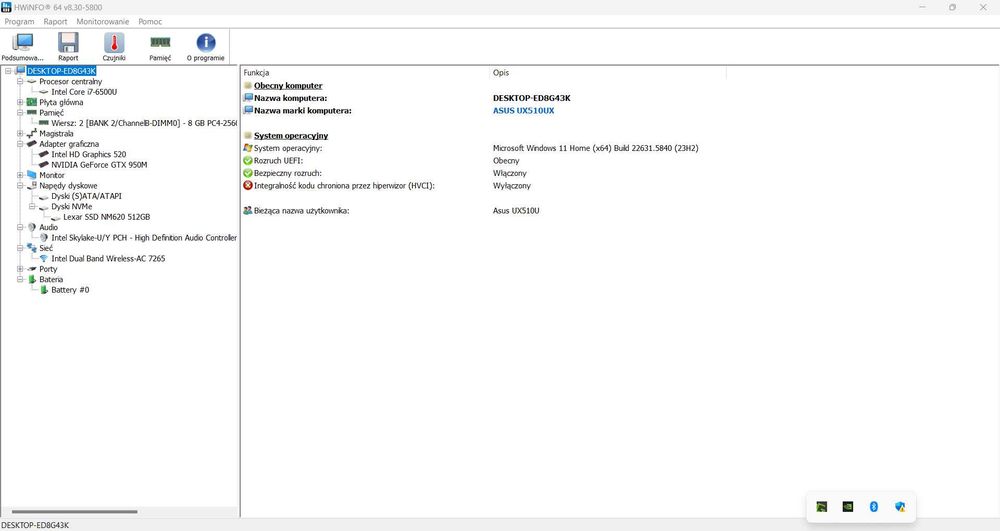Expand the Magistrala branch

coord(20,134)
